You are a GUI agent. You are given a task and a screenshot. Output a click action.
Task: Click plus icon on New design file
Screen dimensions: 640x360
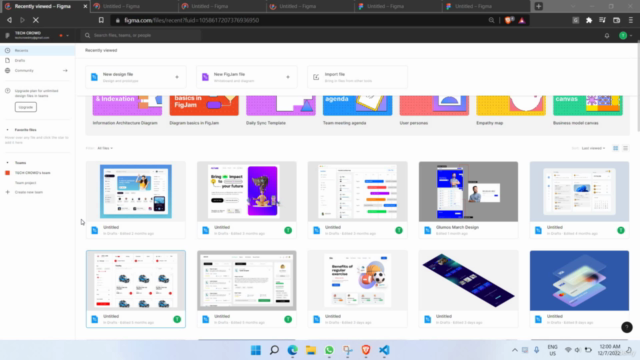pos(177,77)
